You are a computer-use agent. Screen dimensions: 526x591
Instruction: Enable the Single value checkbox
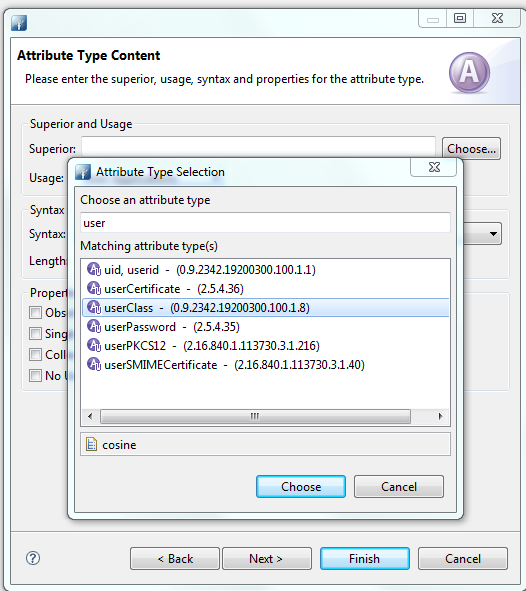pyautogui.click(x=35, y=334)
